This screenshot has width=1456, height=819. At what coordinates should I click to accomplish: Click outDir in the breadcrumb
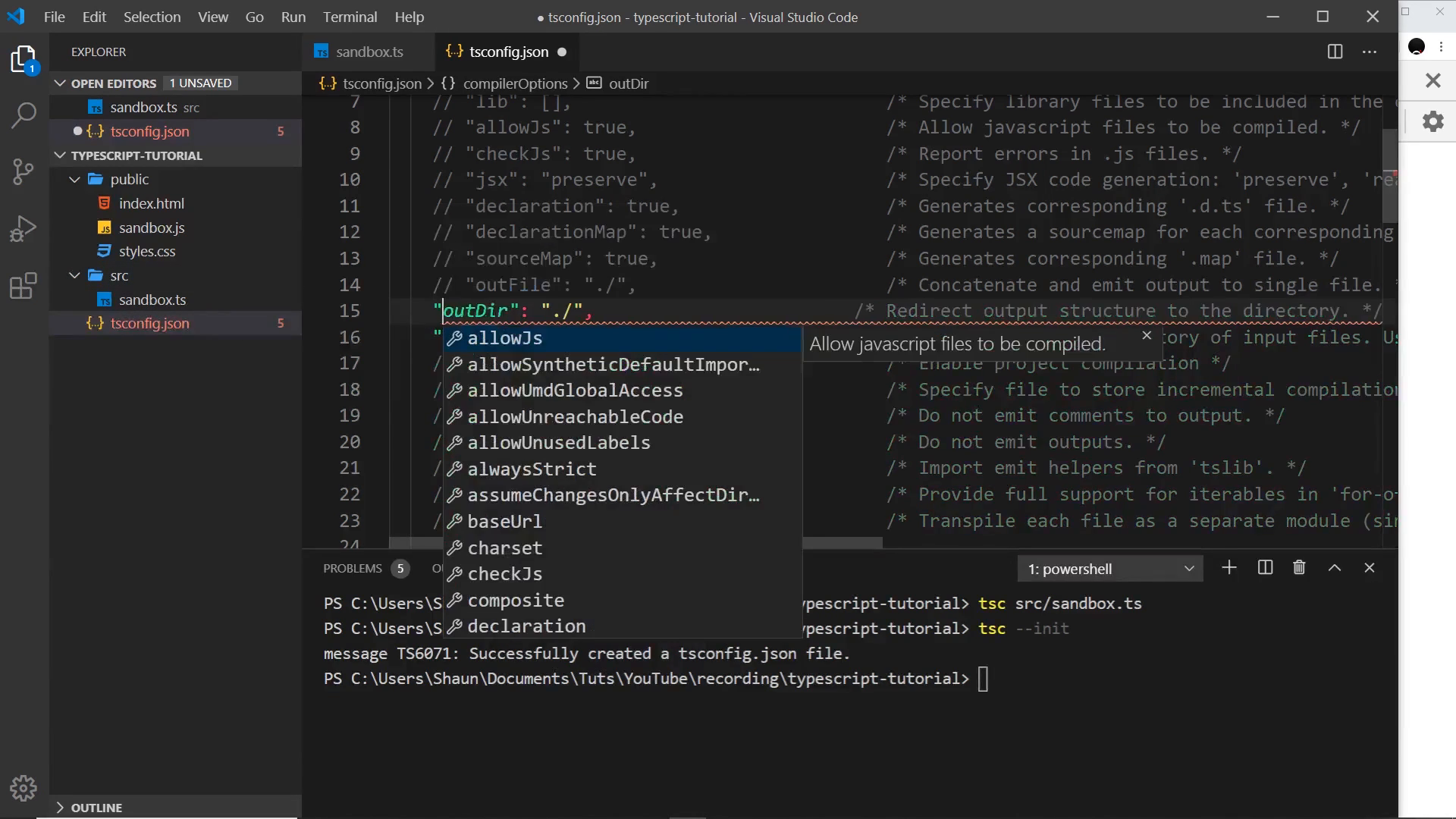[629, 83]
